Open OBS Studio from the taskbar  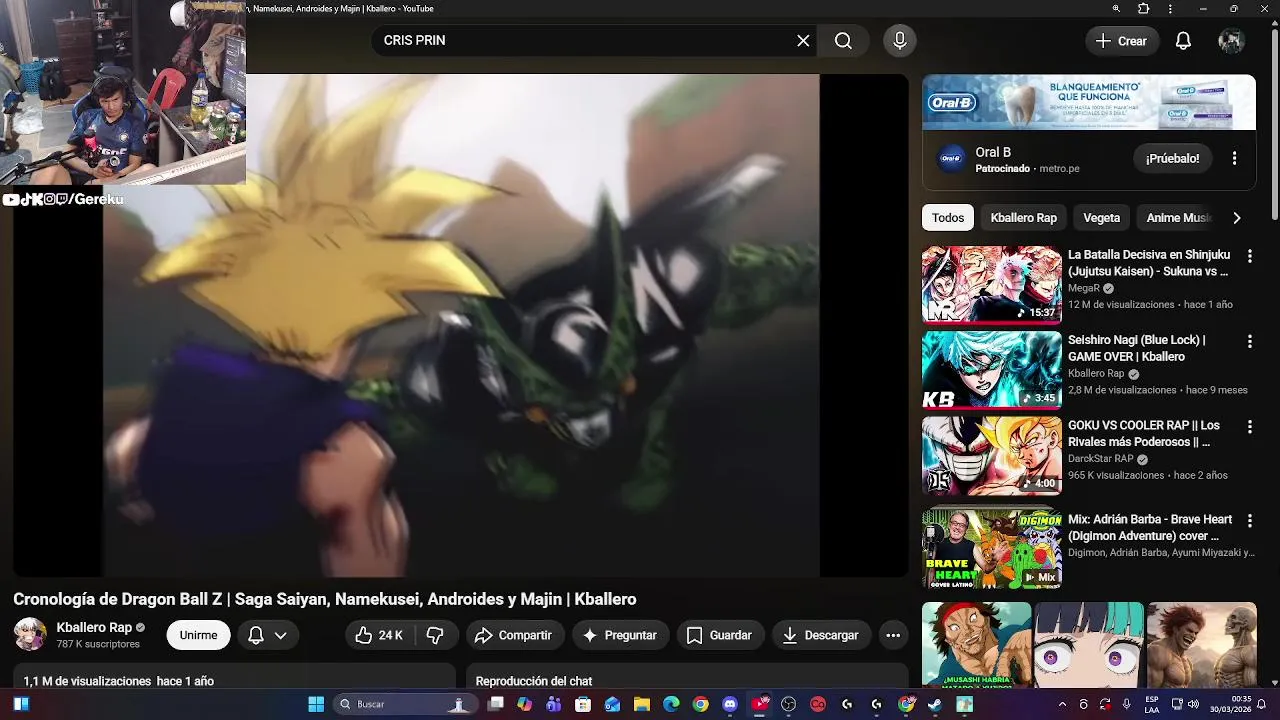click(x=789, y=704)
